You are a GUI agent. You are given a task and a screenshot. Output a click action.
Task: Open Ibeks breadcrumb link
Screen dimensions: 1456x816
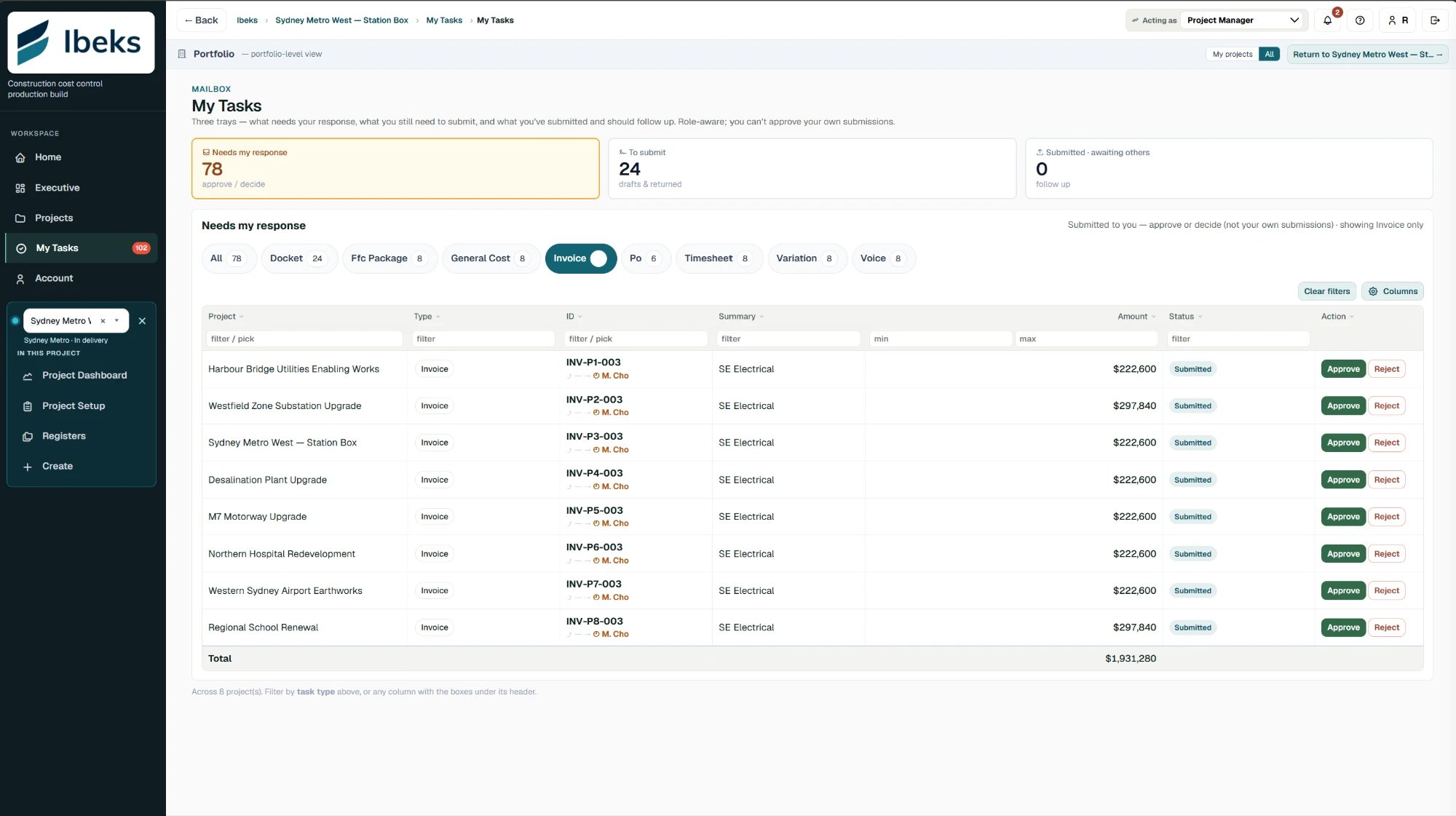(247, 20)
